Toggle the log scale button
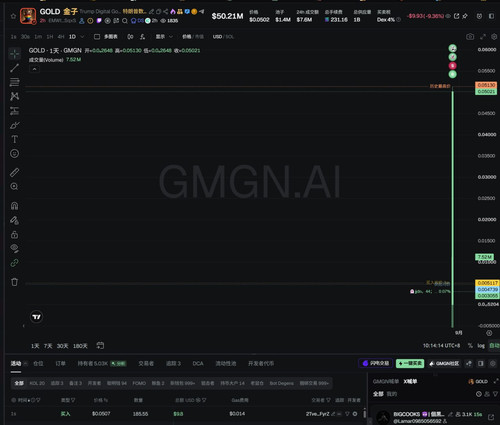The image size is (500, 425). coord(481,346)
